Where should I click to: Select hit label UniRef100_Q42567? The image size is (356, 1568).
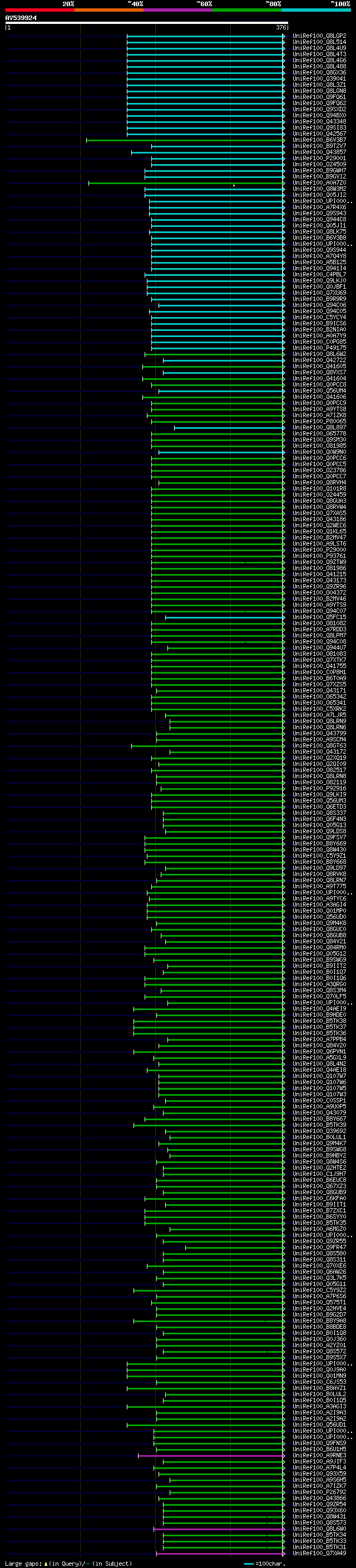click(319, 134)
